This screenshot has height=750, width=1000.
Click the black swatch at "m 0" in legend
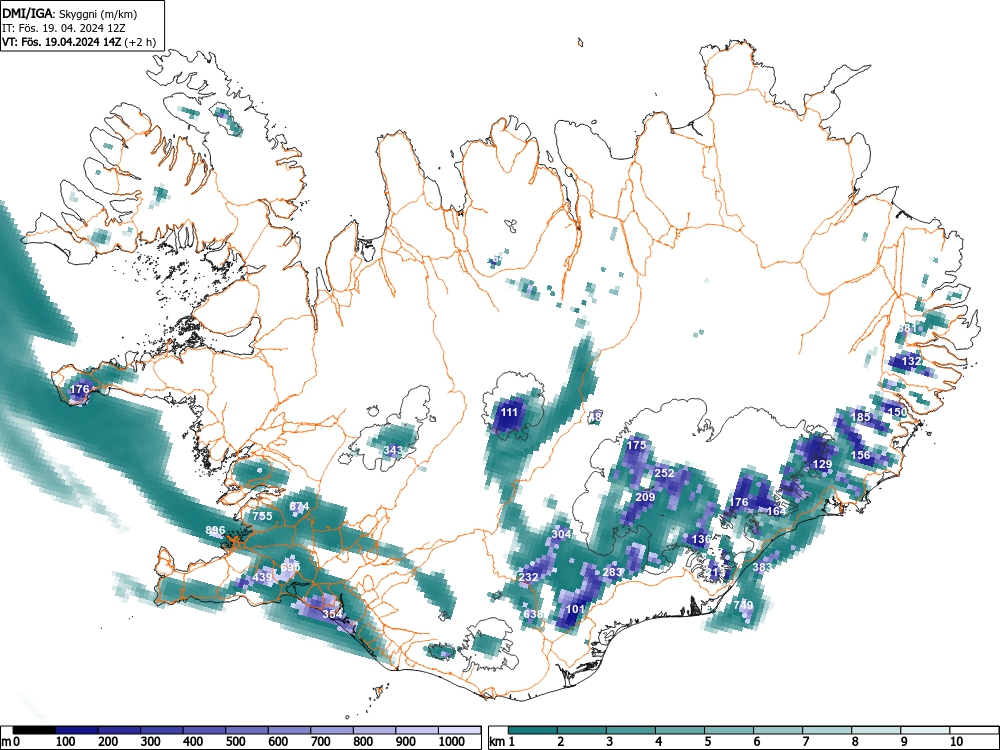click(34, 730)
